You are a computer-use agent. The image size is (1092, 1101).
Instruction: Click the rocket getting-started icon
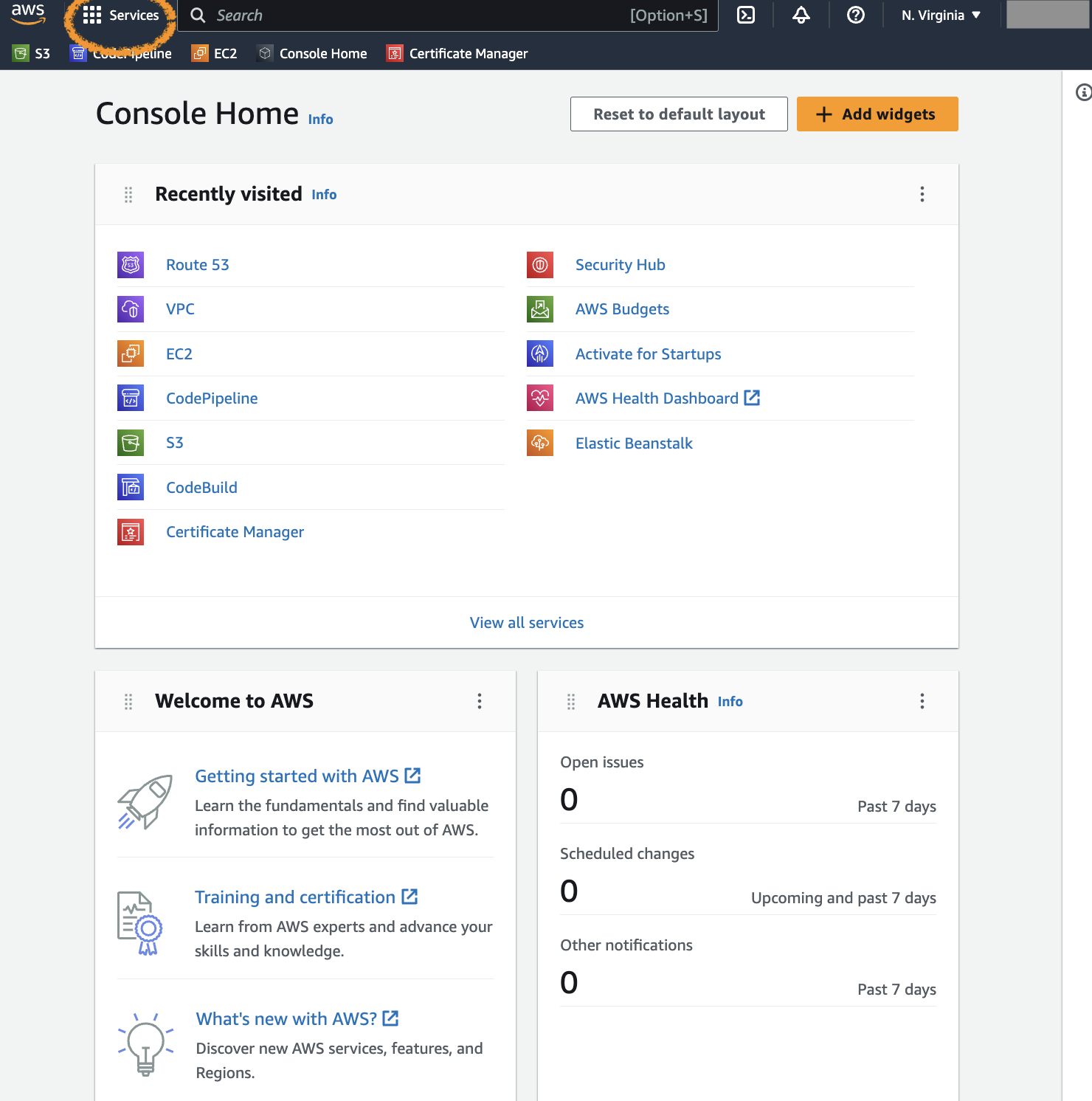(145, 802)
